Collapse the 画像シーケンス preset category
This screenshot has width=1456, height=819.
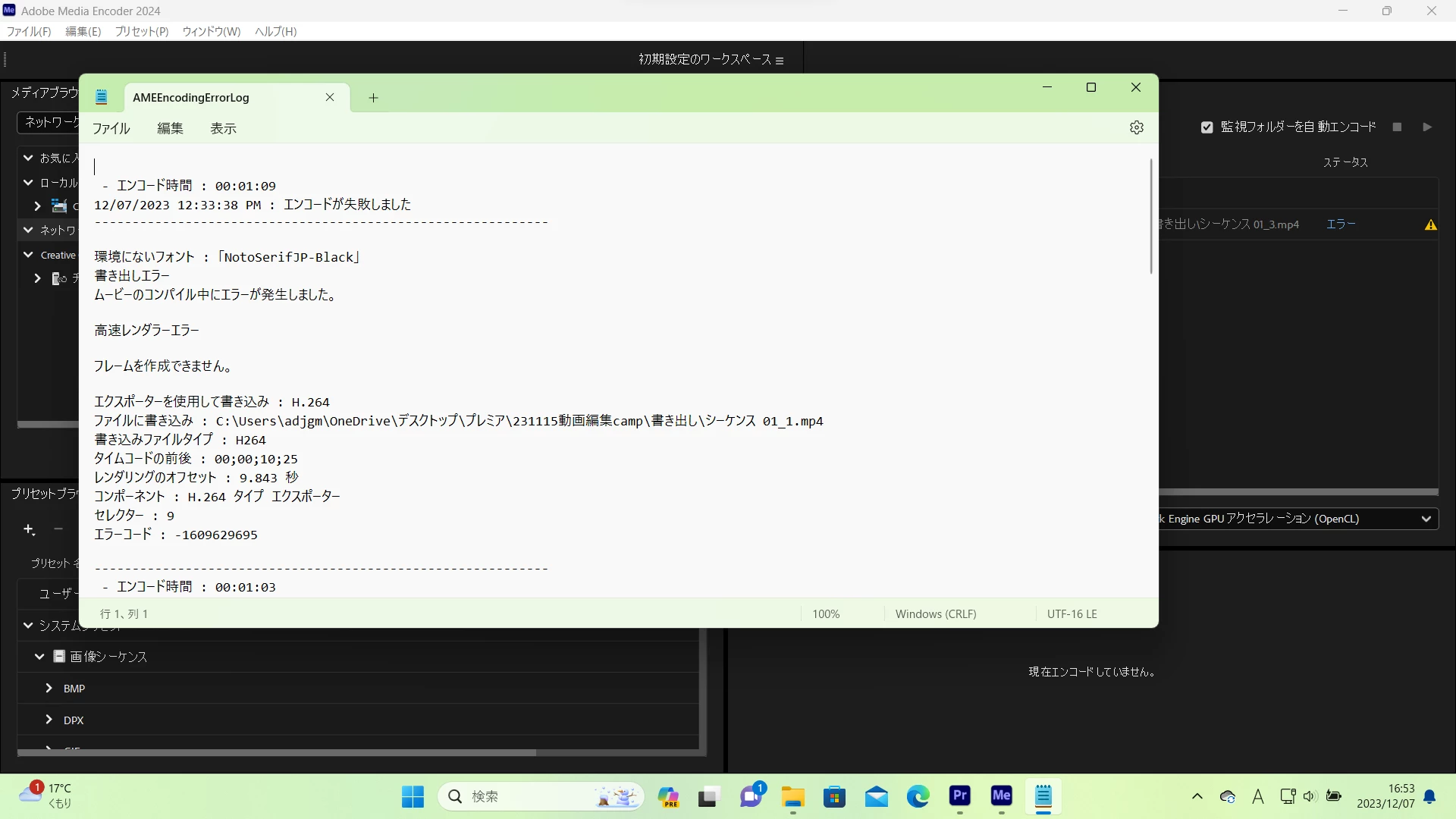39,656
